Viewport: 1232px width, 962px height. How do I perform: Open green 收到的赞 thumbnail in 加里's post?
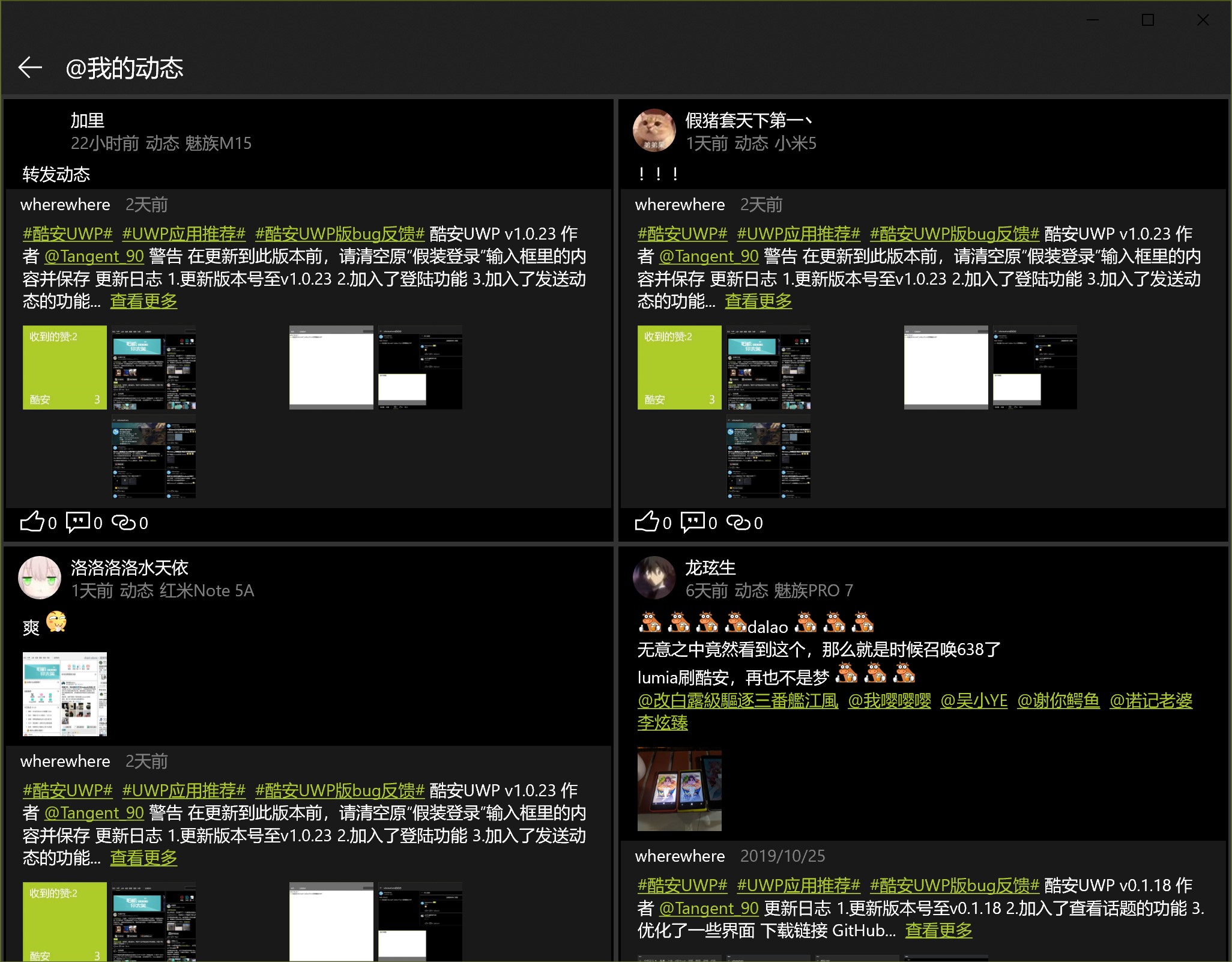(65, 368)
